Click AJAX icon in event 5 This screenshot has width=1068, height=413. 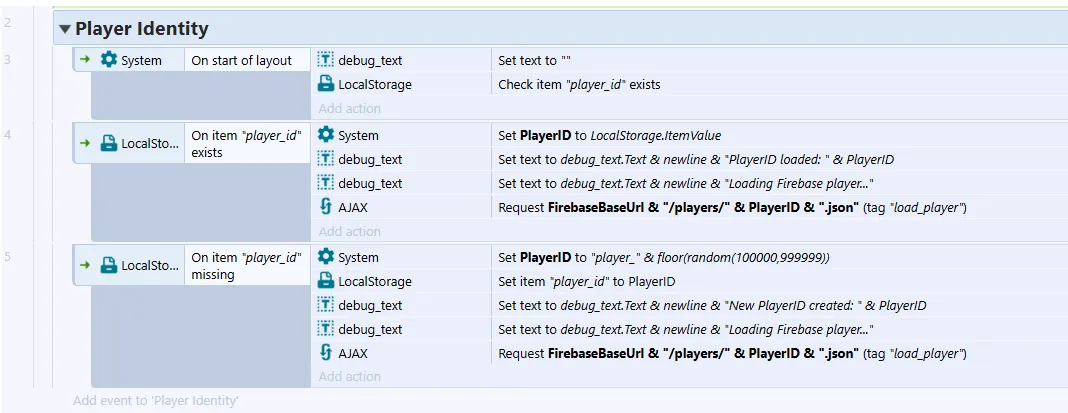(x=326, y=353)
